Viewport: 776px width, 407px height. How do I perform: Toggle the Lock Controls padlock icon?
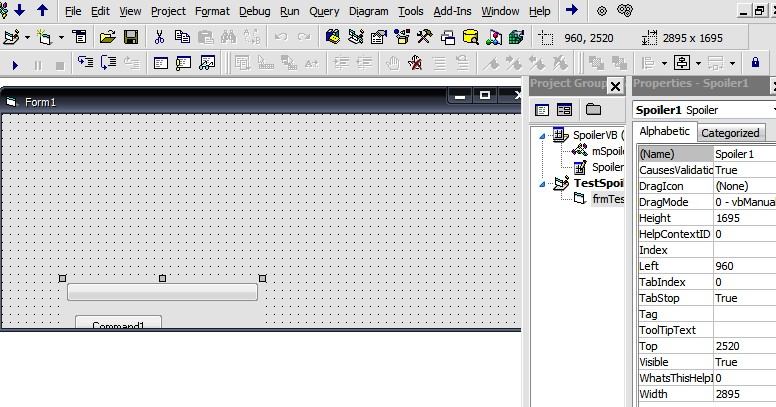(x=755, y=63)
